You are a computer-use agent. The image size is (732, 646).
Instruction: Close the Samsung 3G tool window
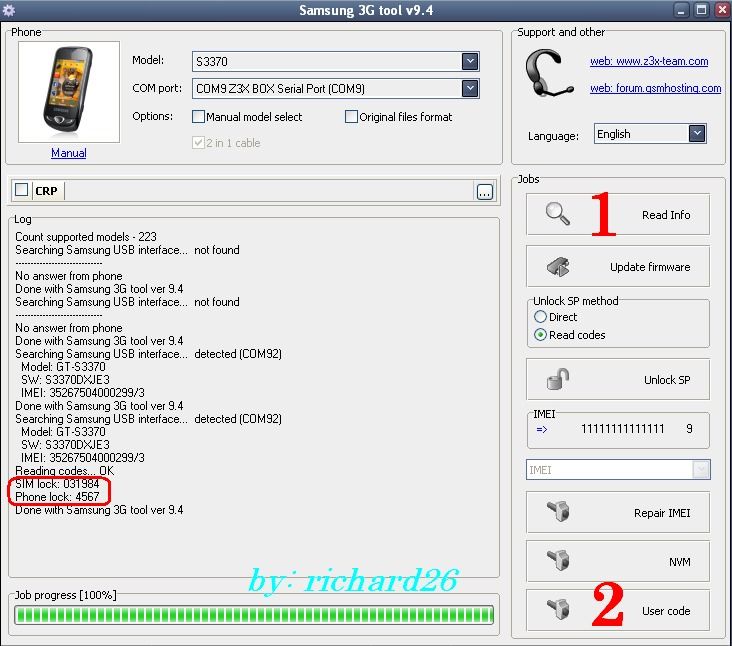point(722,10)
